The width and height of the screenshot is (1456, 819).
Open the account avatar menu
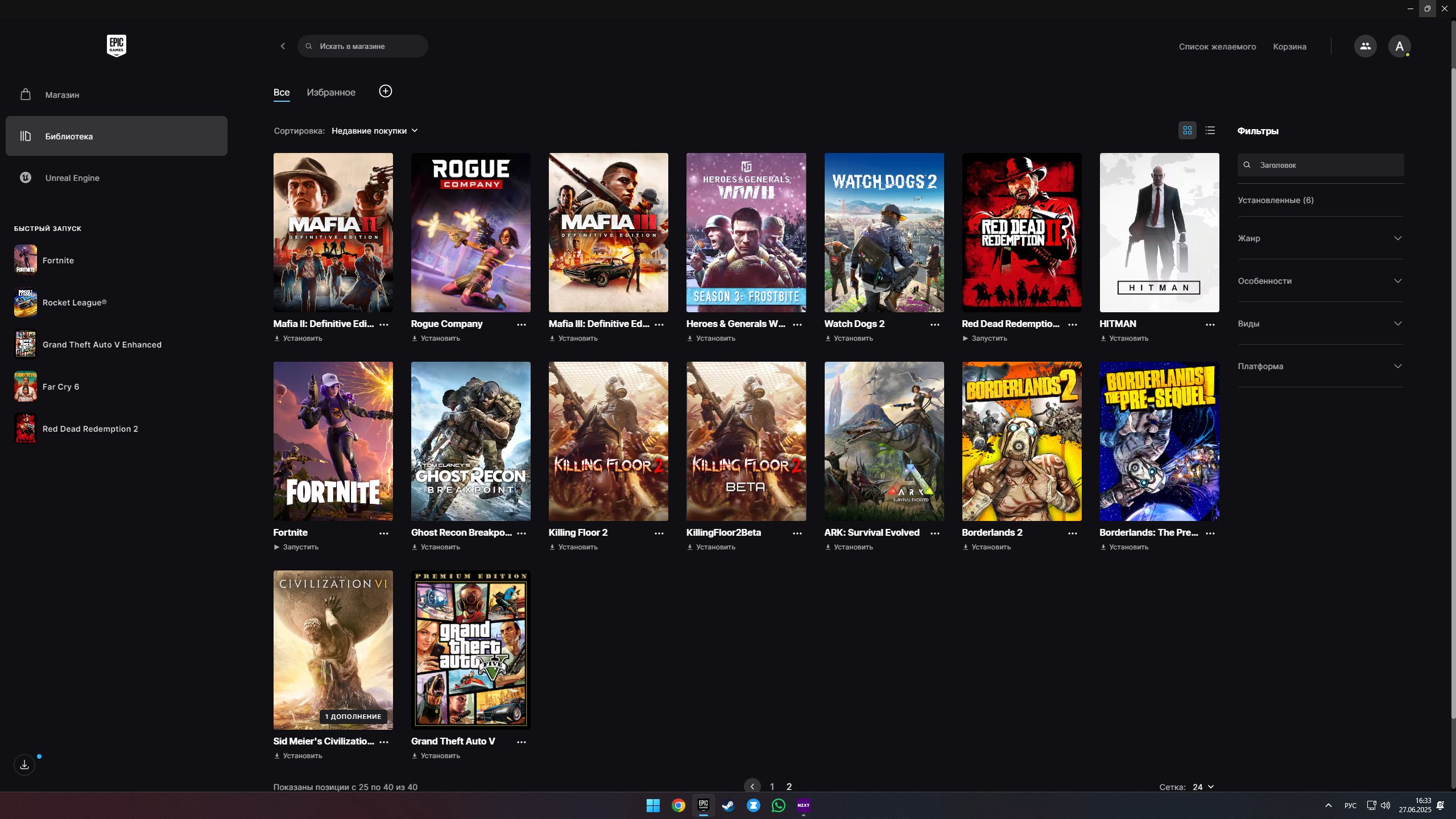tap(1399, 46)
